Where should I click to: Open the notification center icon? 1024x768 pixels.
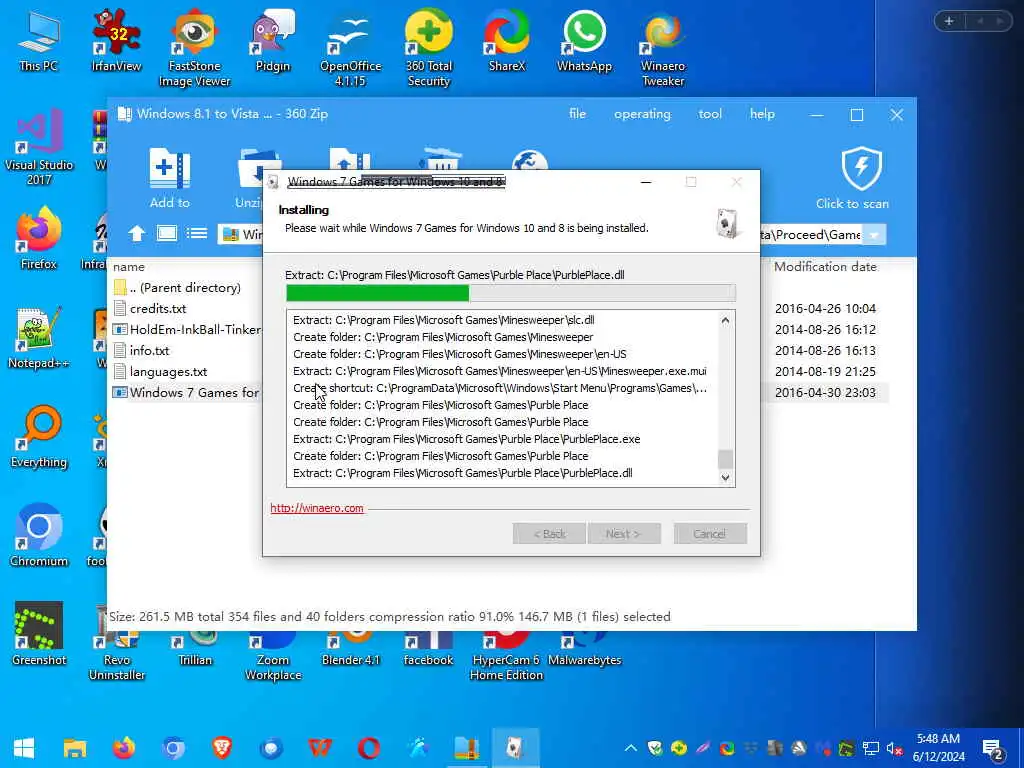pos(993,749)
